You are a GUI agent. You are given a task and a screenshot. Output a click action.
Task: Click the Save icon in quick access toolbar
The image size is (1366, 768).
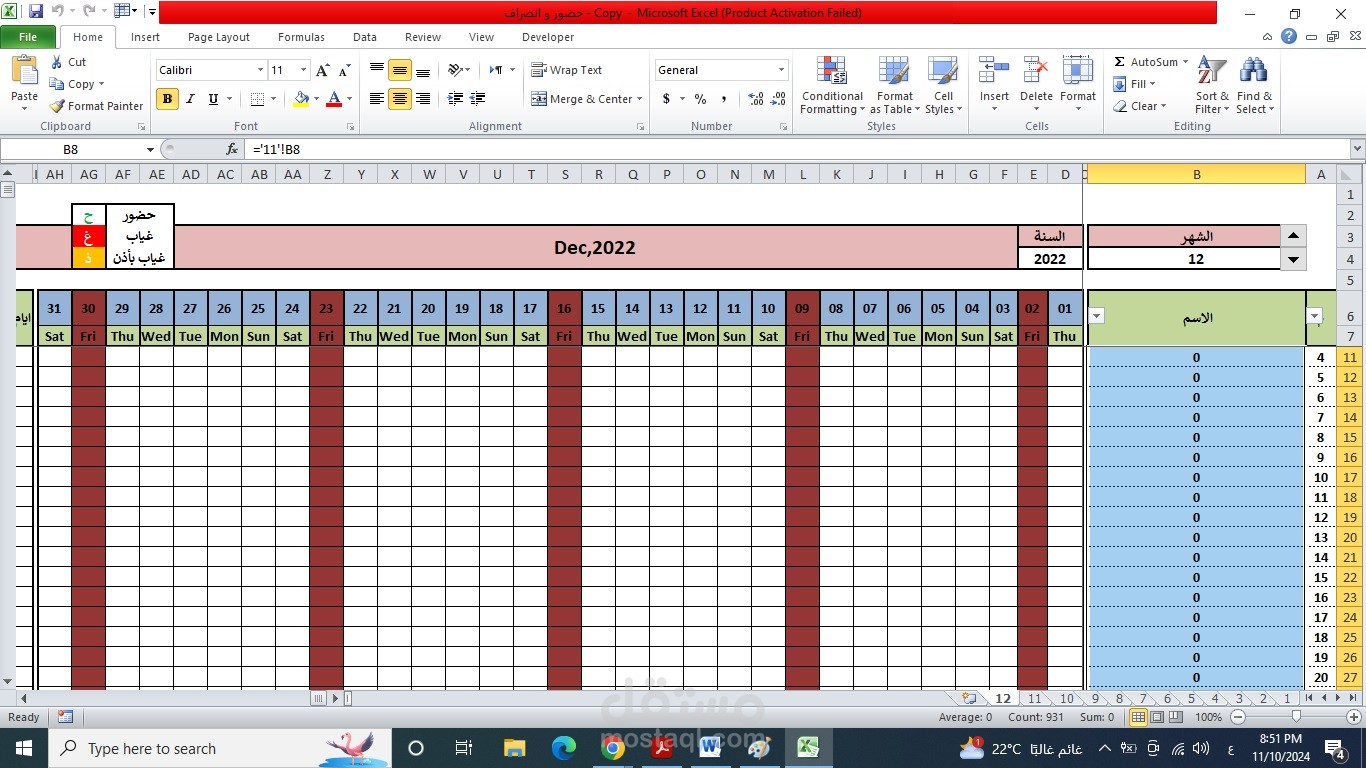pos(36,12)
